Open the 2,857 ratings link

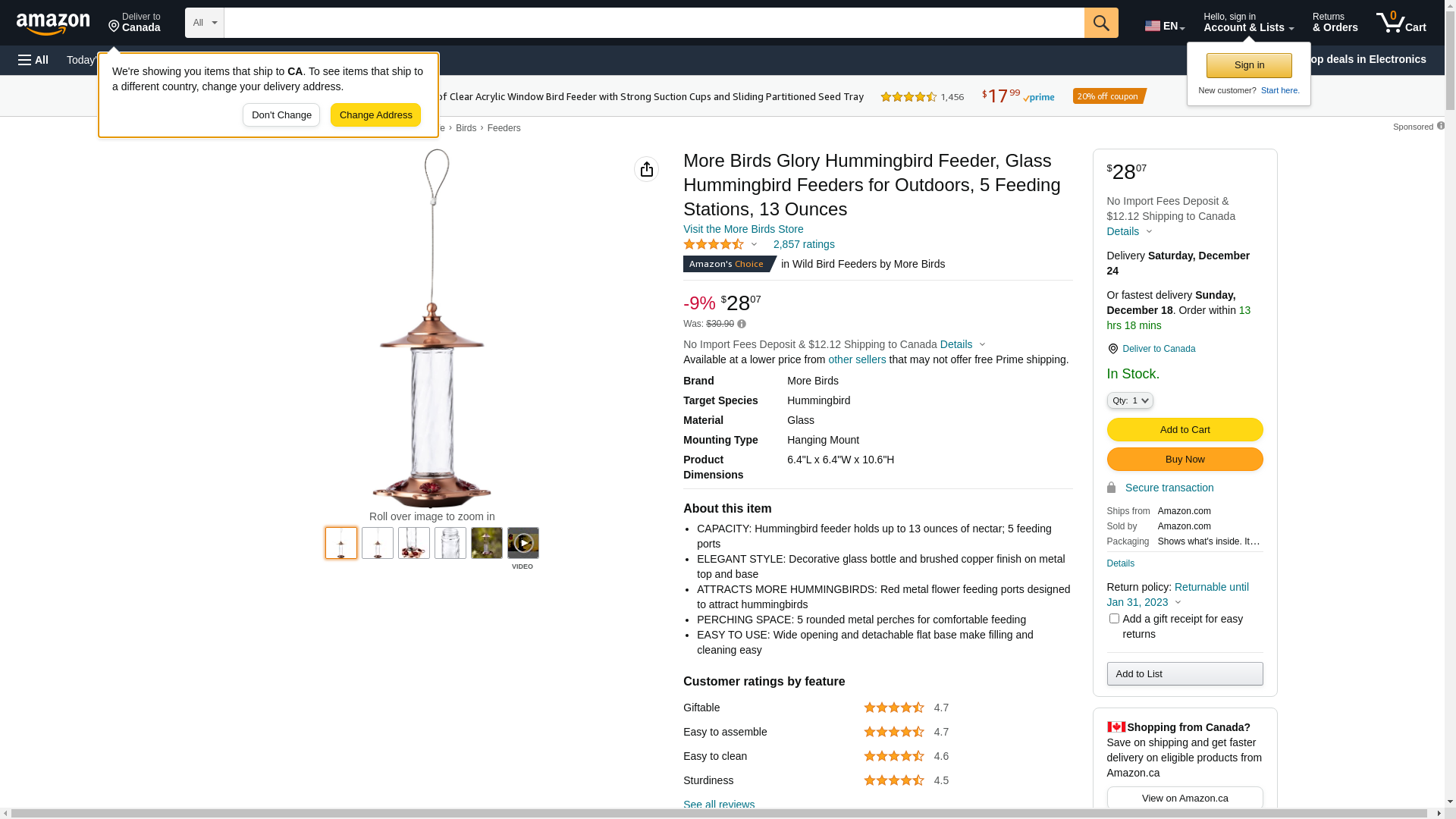pos(804,244)
